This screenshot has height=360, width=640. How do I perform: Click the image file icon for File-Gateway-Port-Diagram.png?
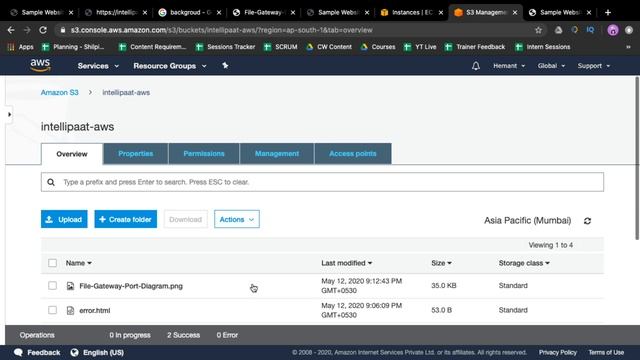click(70, 286)
